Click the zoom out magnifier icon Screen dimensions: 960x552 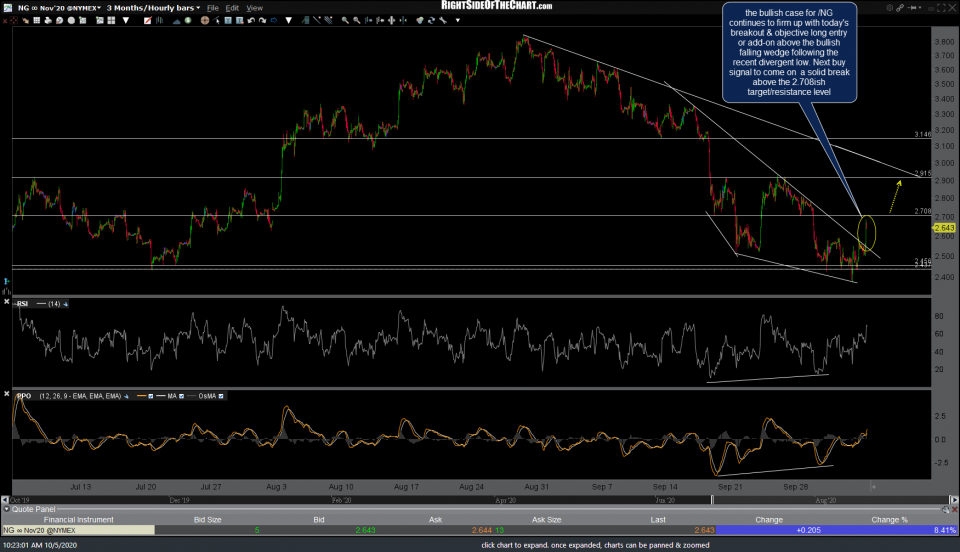click(357, 21)
